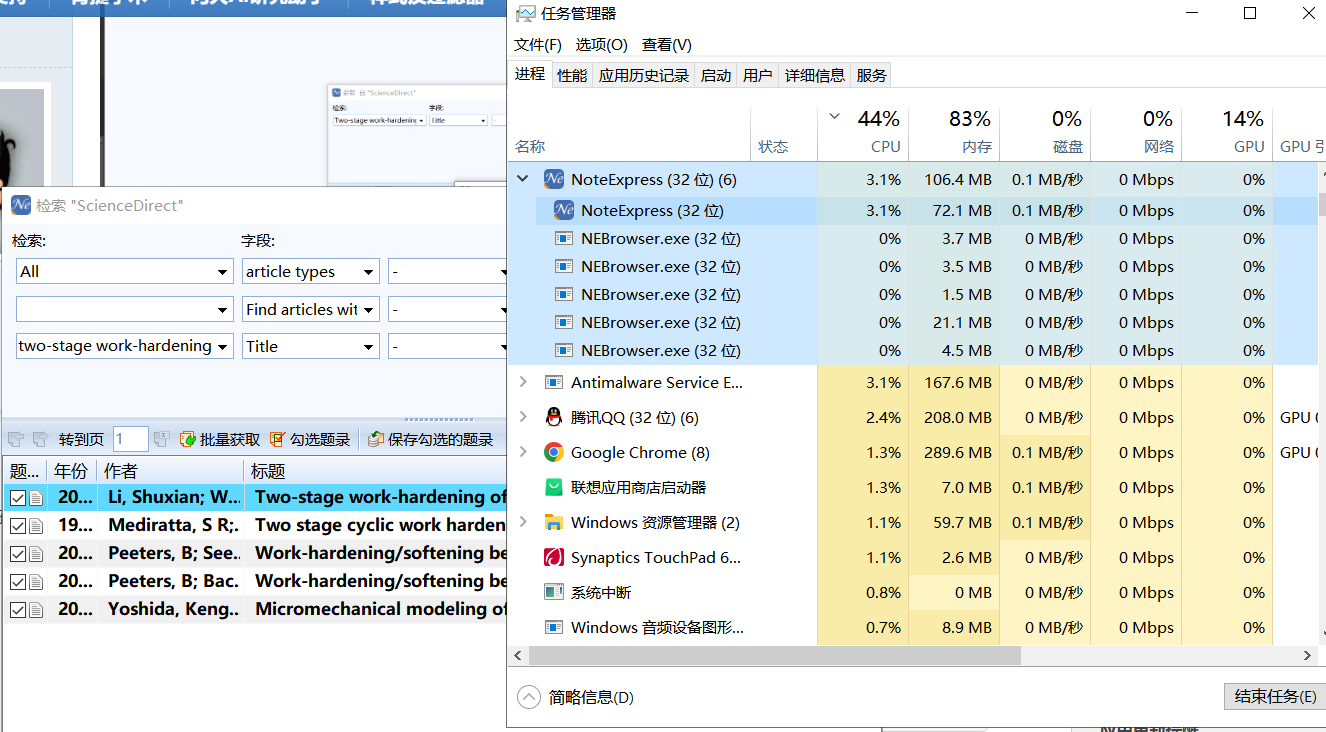Switch to the 服务 tab
The width and height of the screenshot is (1326, 732).
tap(872, 75)
